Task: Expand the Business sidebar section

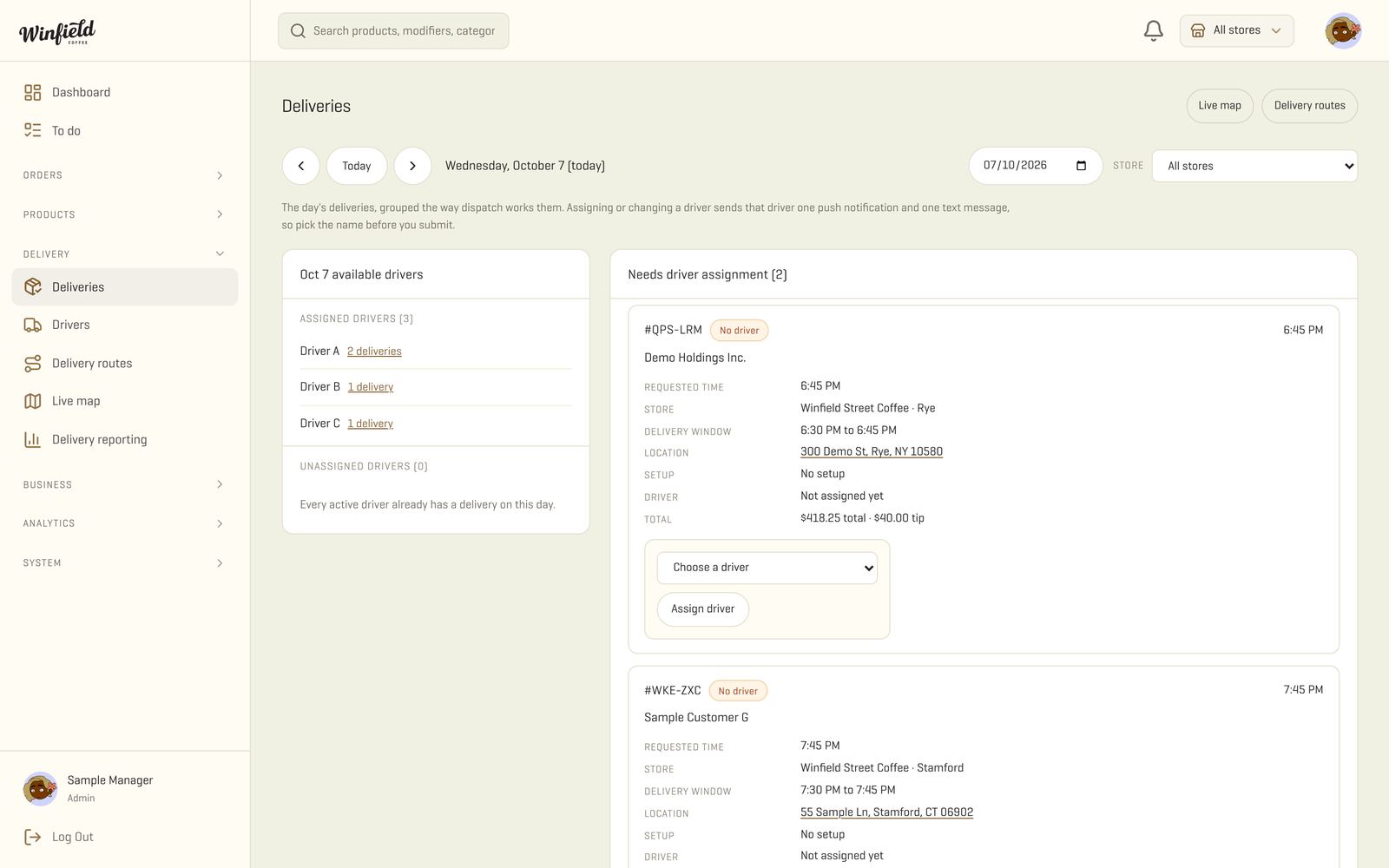Action: 125,484
